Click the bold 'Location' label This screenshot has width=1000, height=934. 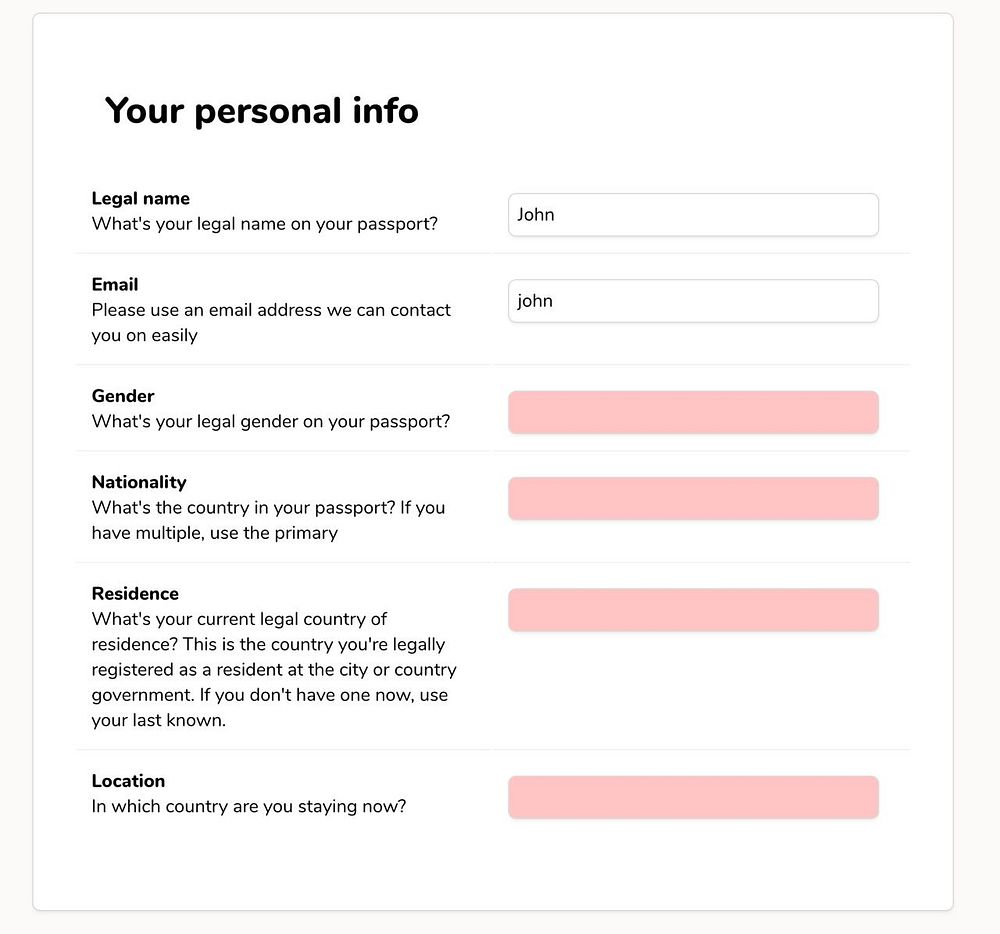pos(128,780)
